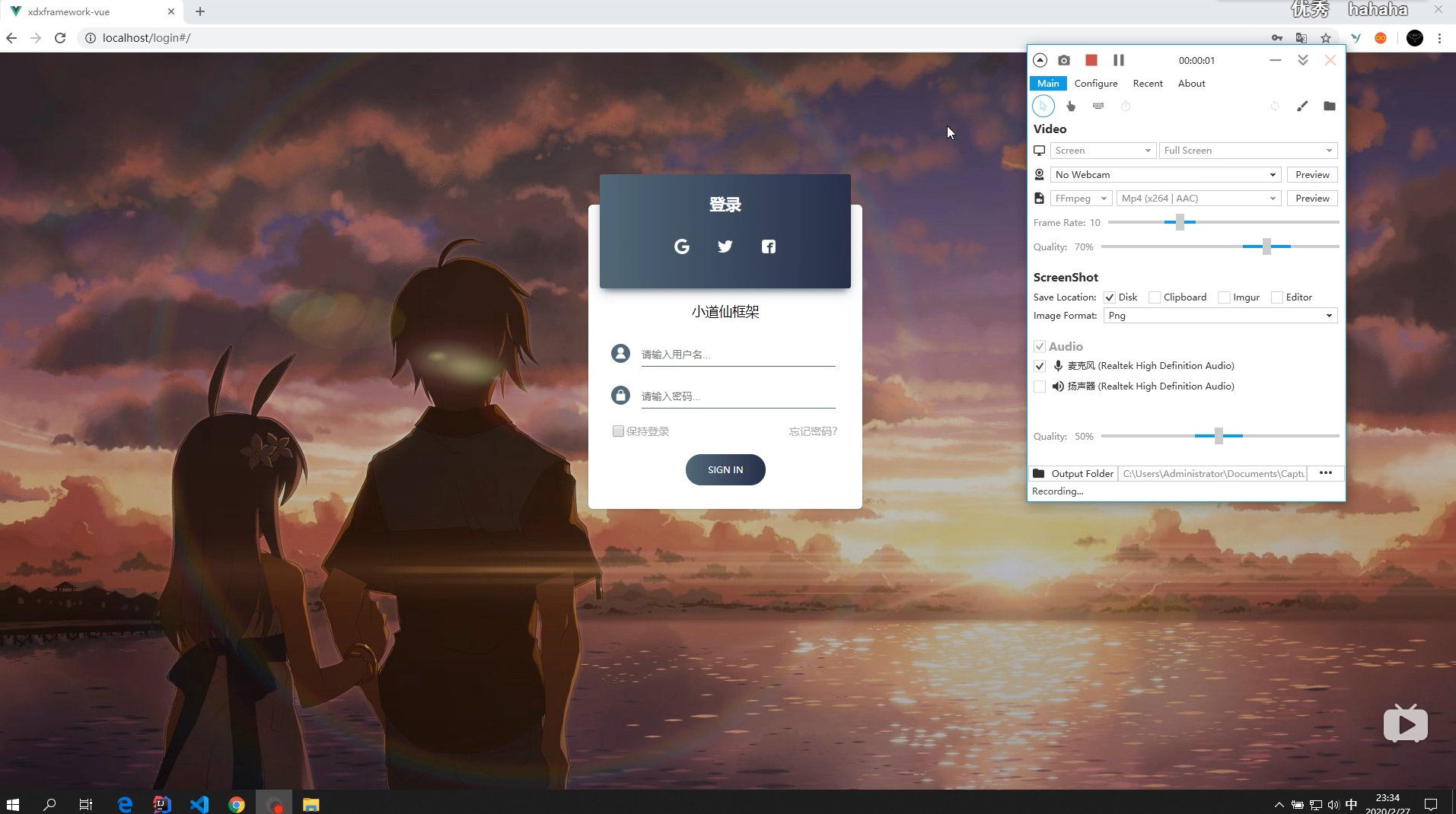Image resolution: width=1456 pixels, height=814 pixels.
Task: Toggle the include cursor icon in Captura
Action: (1043, 106)
